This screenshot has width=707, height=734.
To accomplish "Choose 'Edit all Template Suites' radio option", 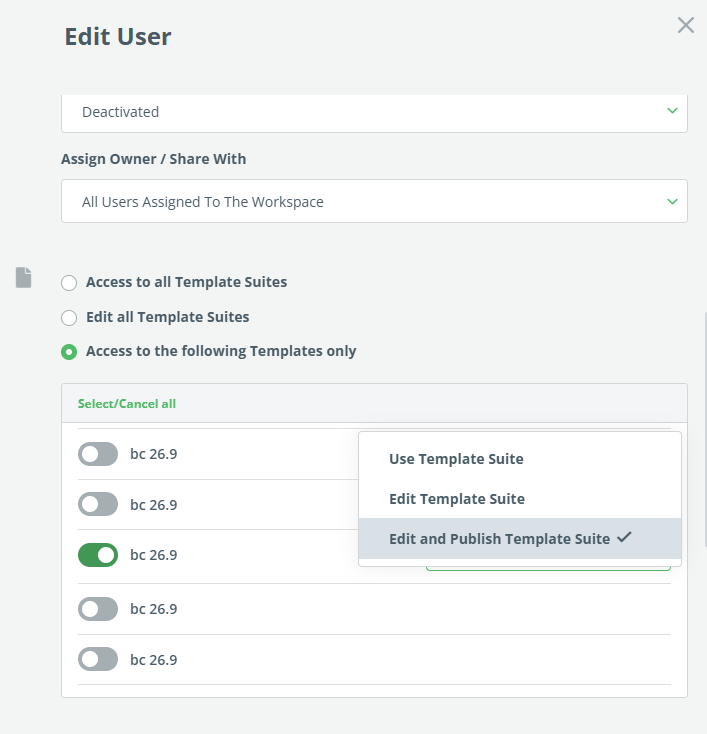I will (x=69, y=318).
